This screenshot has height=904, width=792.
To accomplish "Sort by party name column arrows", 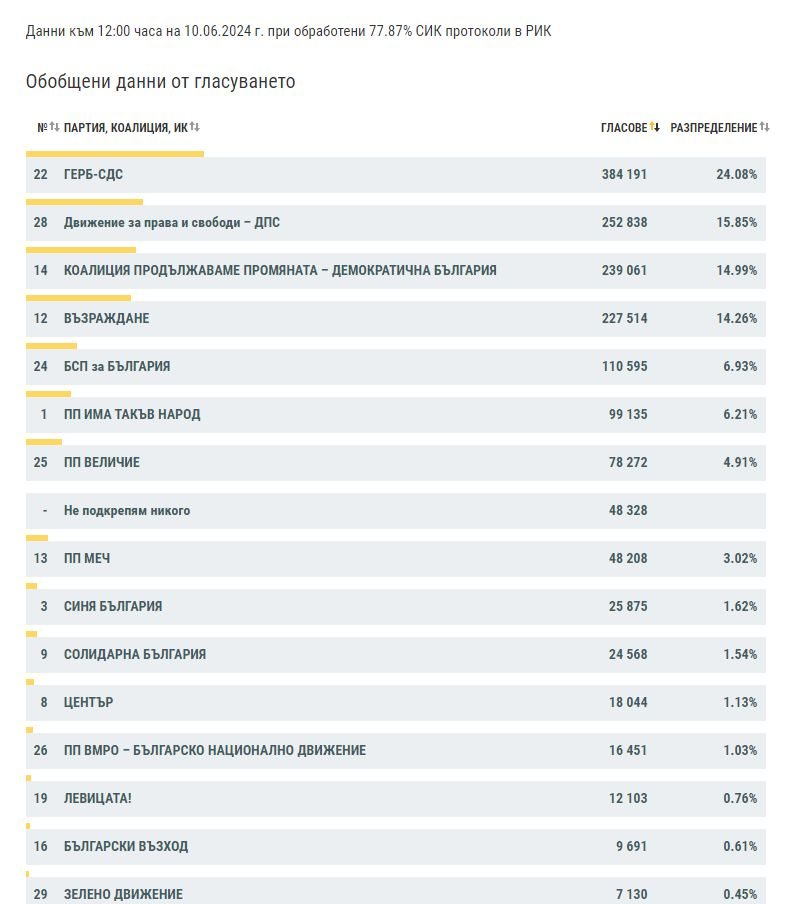I will click(x=195, y=126).
